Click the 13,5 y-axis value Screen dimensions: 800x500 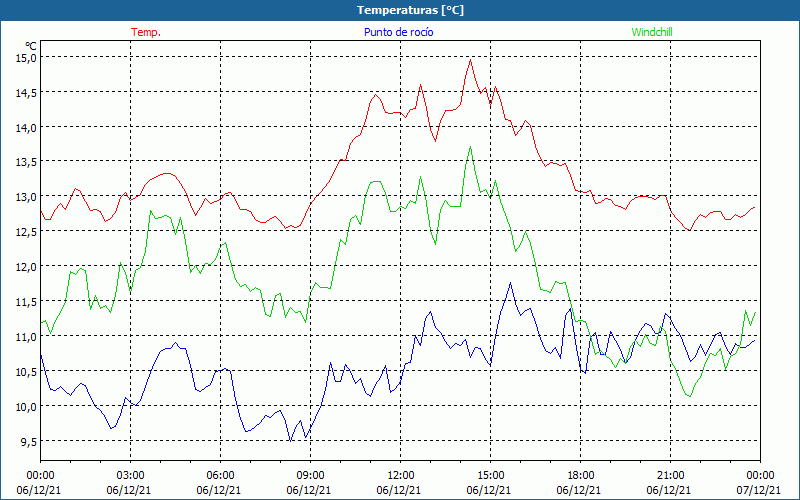pyautogui.click(x=26, y=162)
